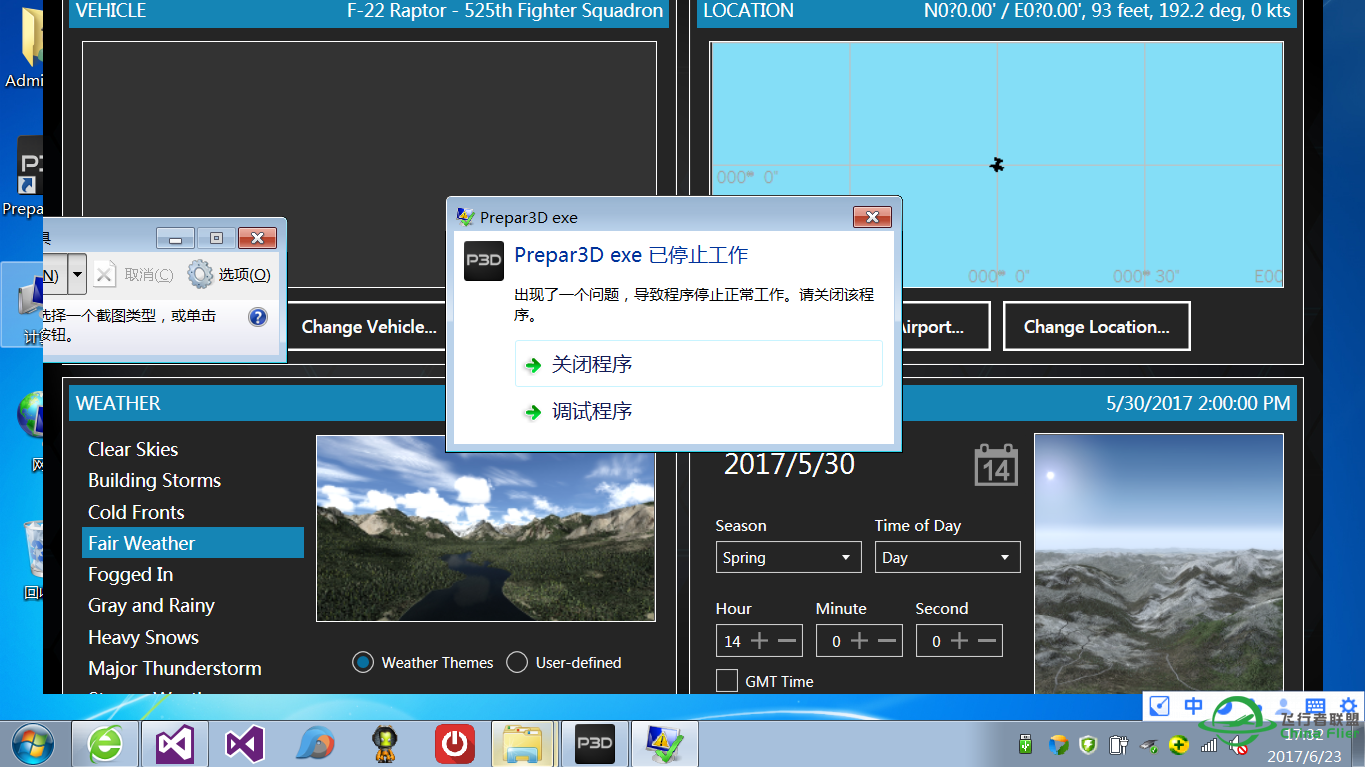Viewport: 1365px width, 767px height.
Task: Open the IME settings gear icon
Action: click(x=1348, y=706)
